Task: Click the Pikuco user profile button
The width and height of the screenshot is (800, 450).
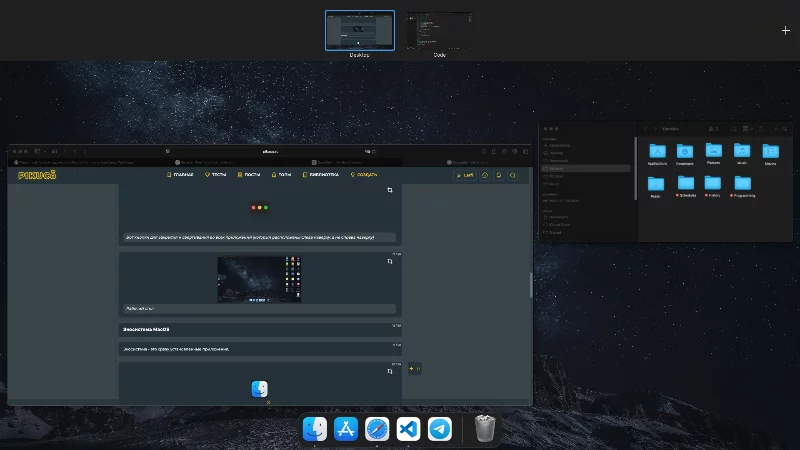Action: tap(465, 175)
